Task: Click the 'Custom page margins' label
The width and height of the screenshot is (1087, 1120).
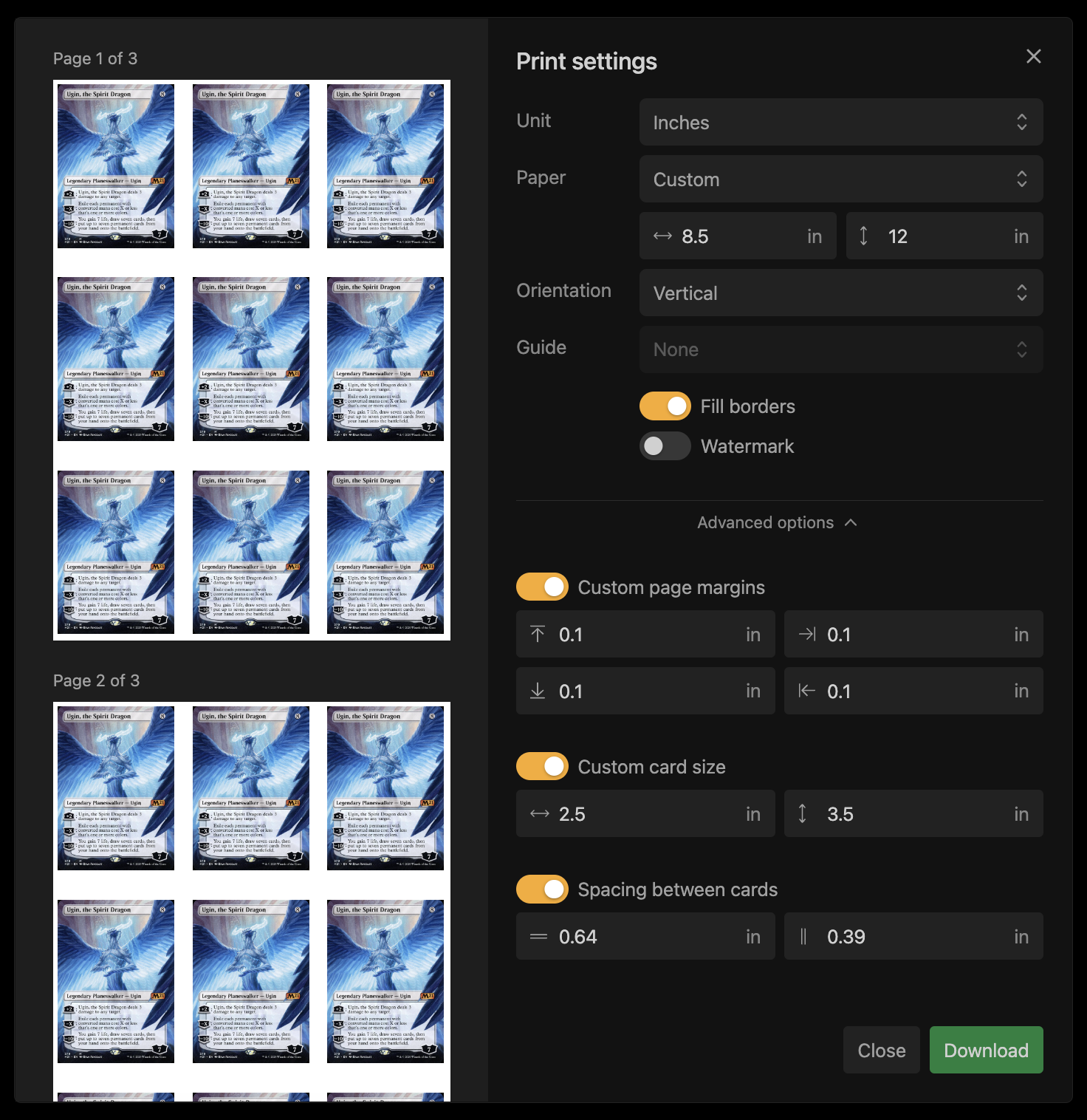Action: (x=671, y=587)
